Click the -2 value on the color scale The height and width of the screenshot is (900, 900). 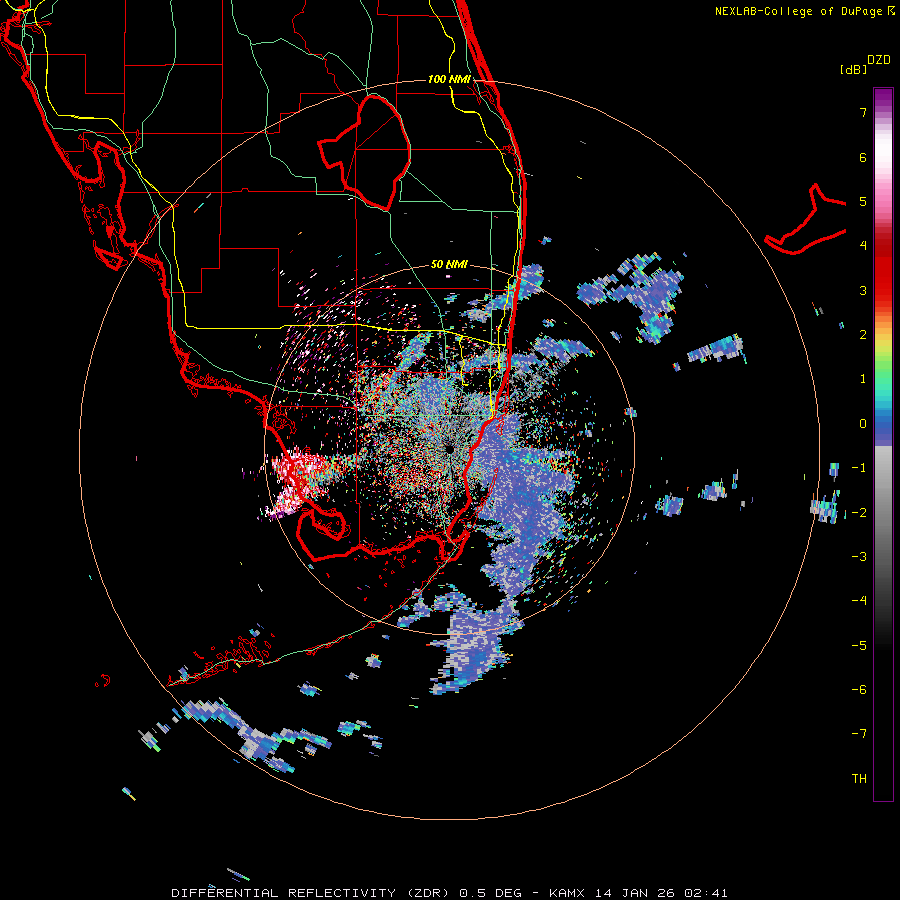pyautogui.click(x=859, y=512)
